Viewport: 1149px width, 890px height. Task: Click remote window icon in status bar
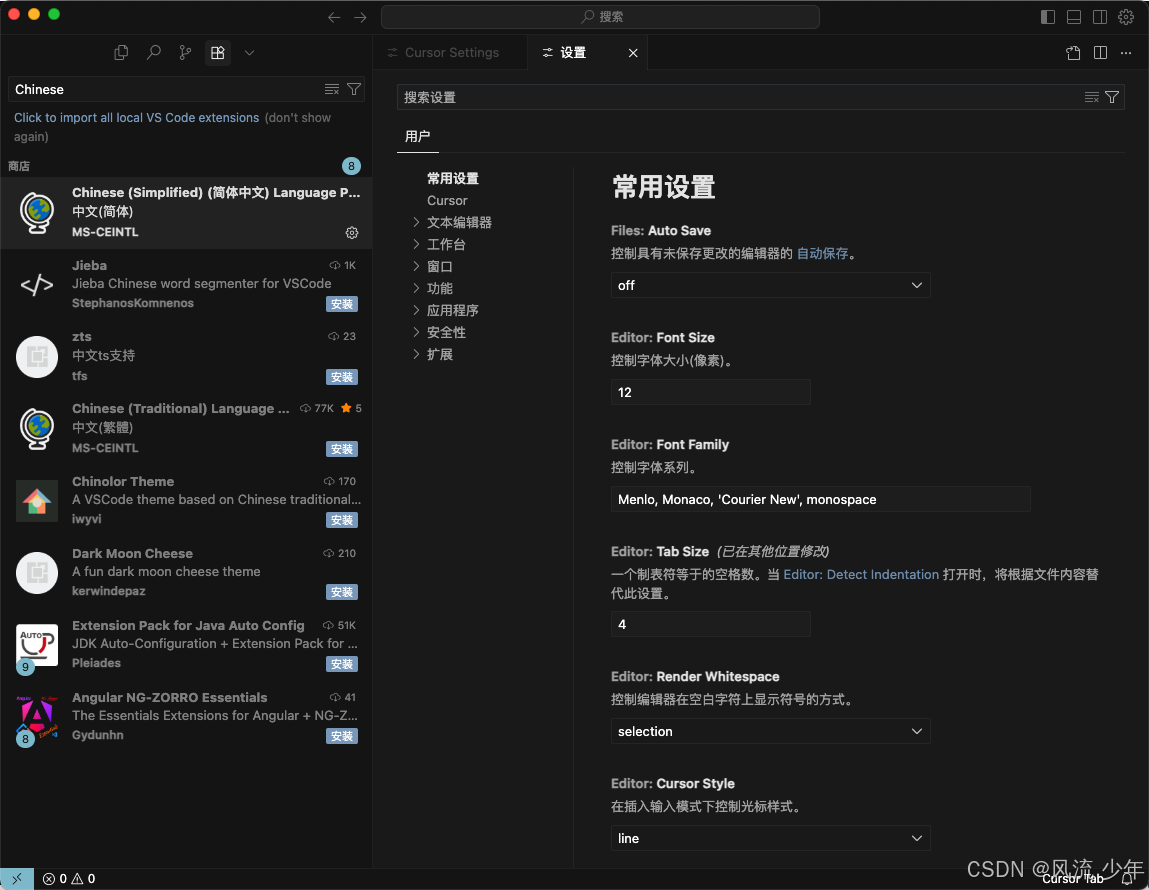coord(17,878)
